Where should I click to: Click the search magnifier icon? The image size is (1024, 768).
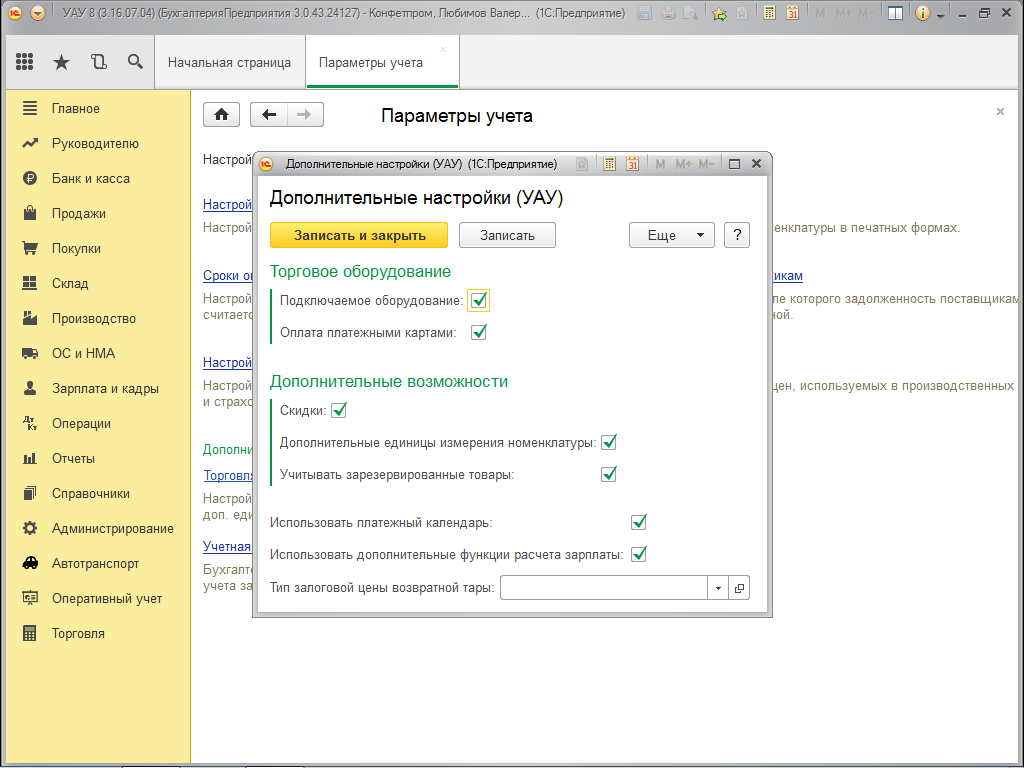(x=135, y=62)
